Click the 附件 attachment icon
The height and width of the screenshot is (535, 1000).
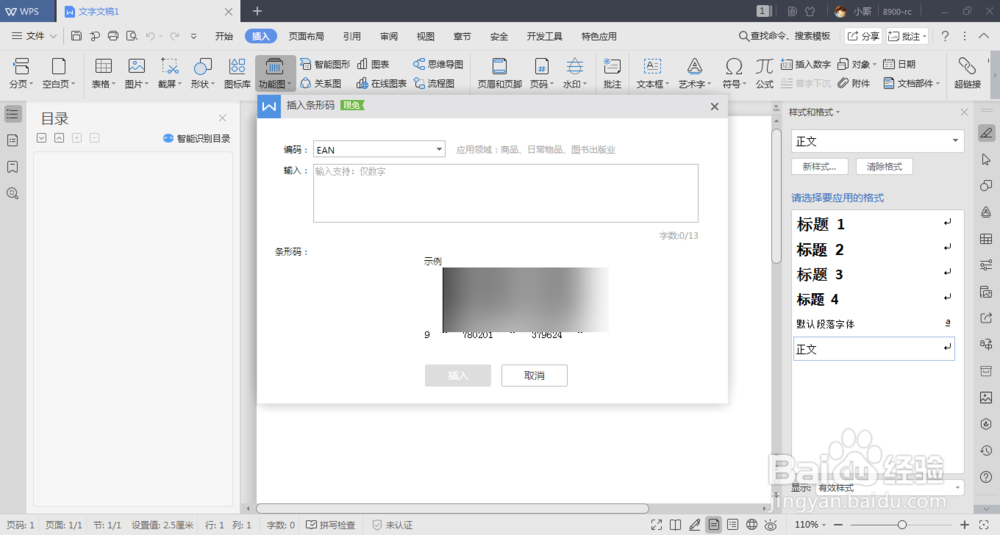pyautogui.click(x=844, y=84)
